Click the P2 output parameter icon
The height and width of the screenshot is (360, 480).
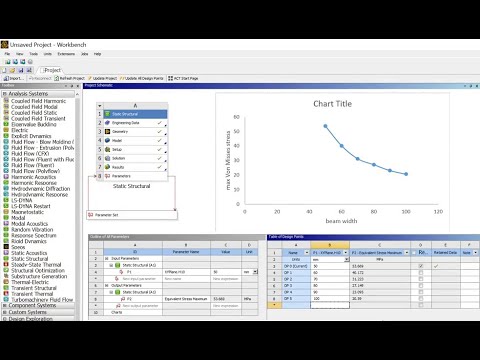pyautogui.click(x=122, y=299)
